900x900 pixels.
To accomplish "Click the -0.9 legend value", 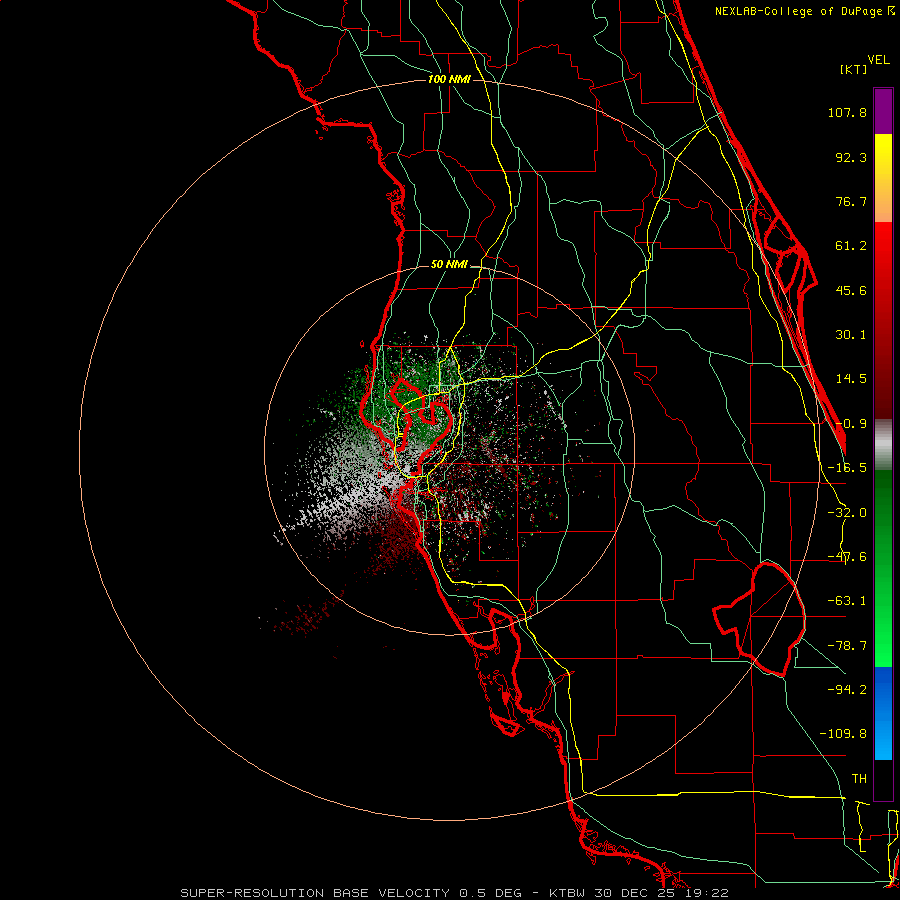I will click(851, 424).
